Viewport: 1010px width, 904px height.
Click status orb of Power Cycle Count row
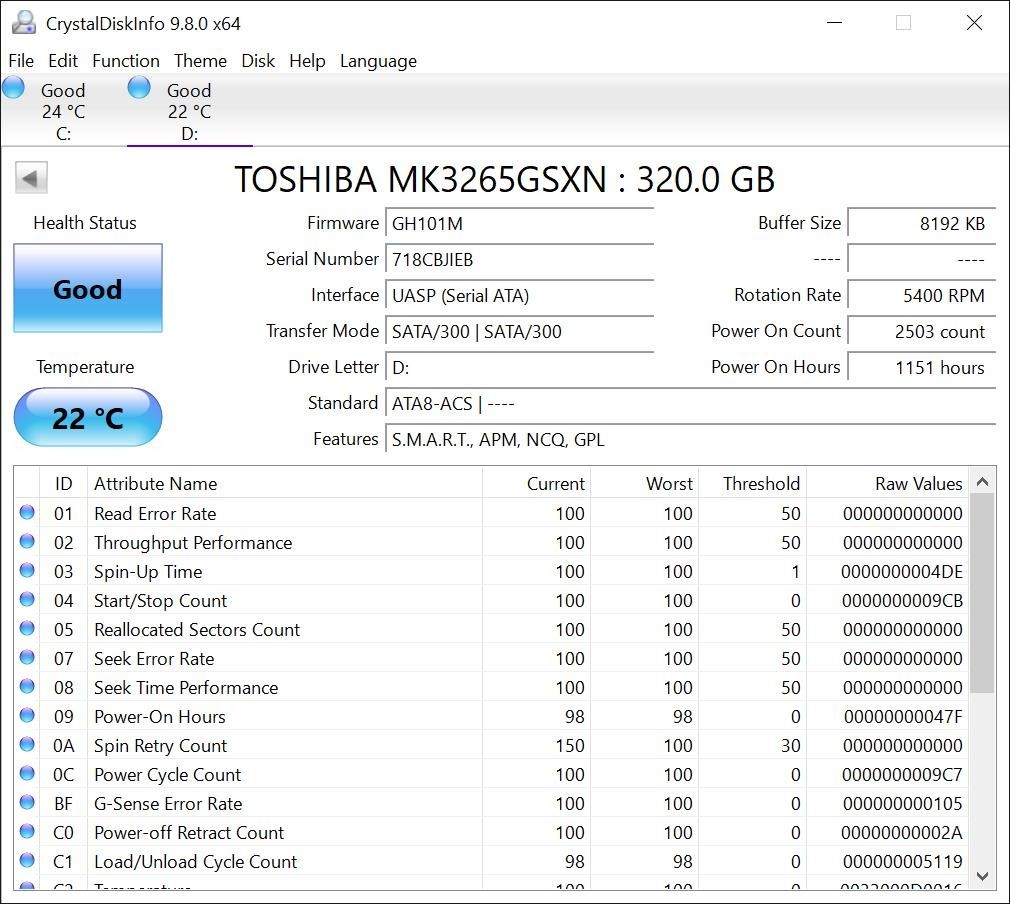pos(27,773)
